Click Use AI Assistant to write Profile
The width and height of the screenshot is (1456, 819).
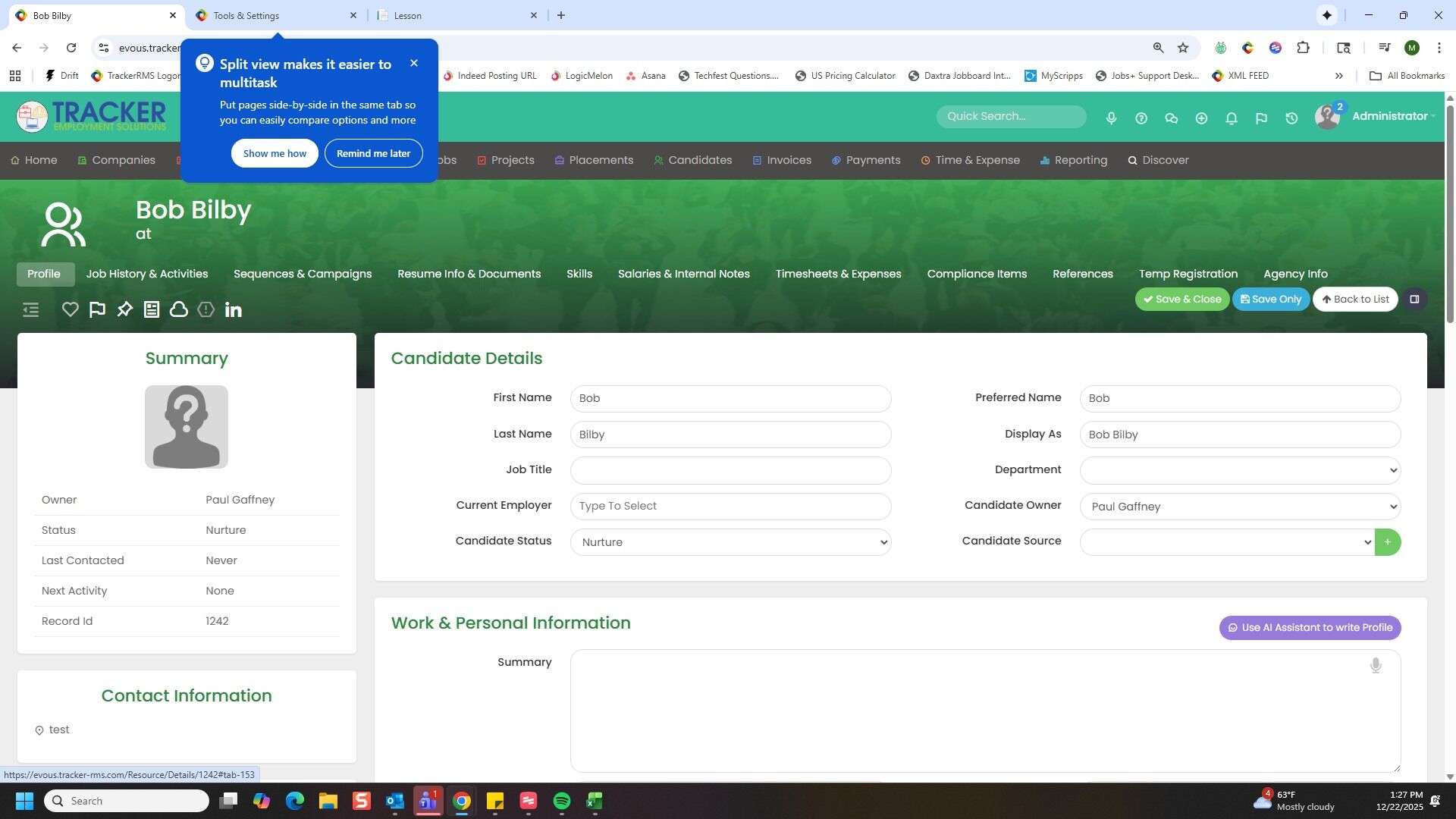point(1310,628)
